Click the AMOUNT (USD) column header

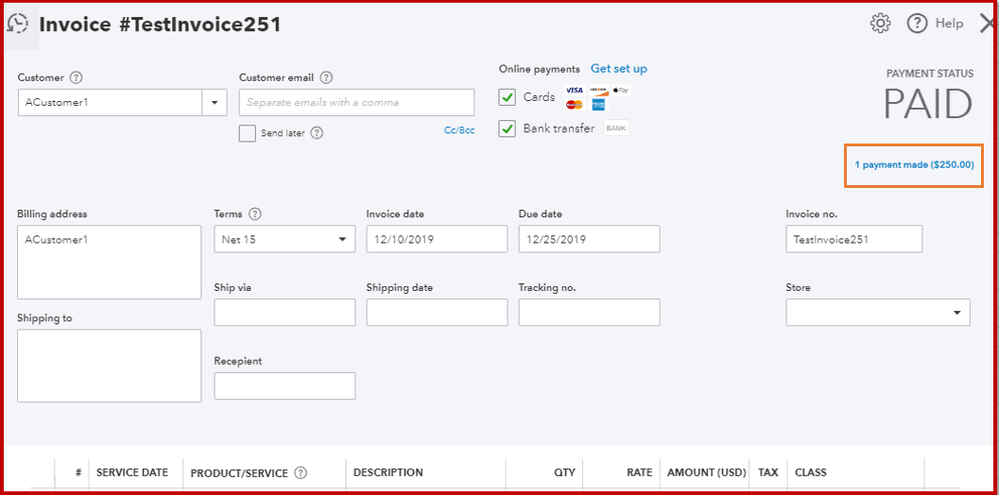click(707, 473)
